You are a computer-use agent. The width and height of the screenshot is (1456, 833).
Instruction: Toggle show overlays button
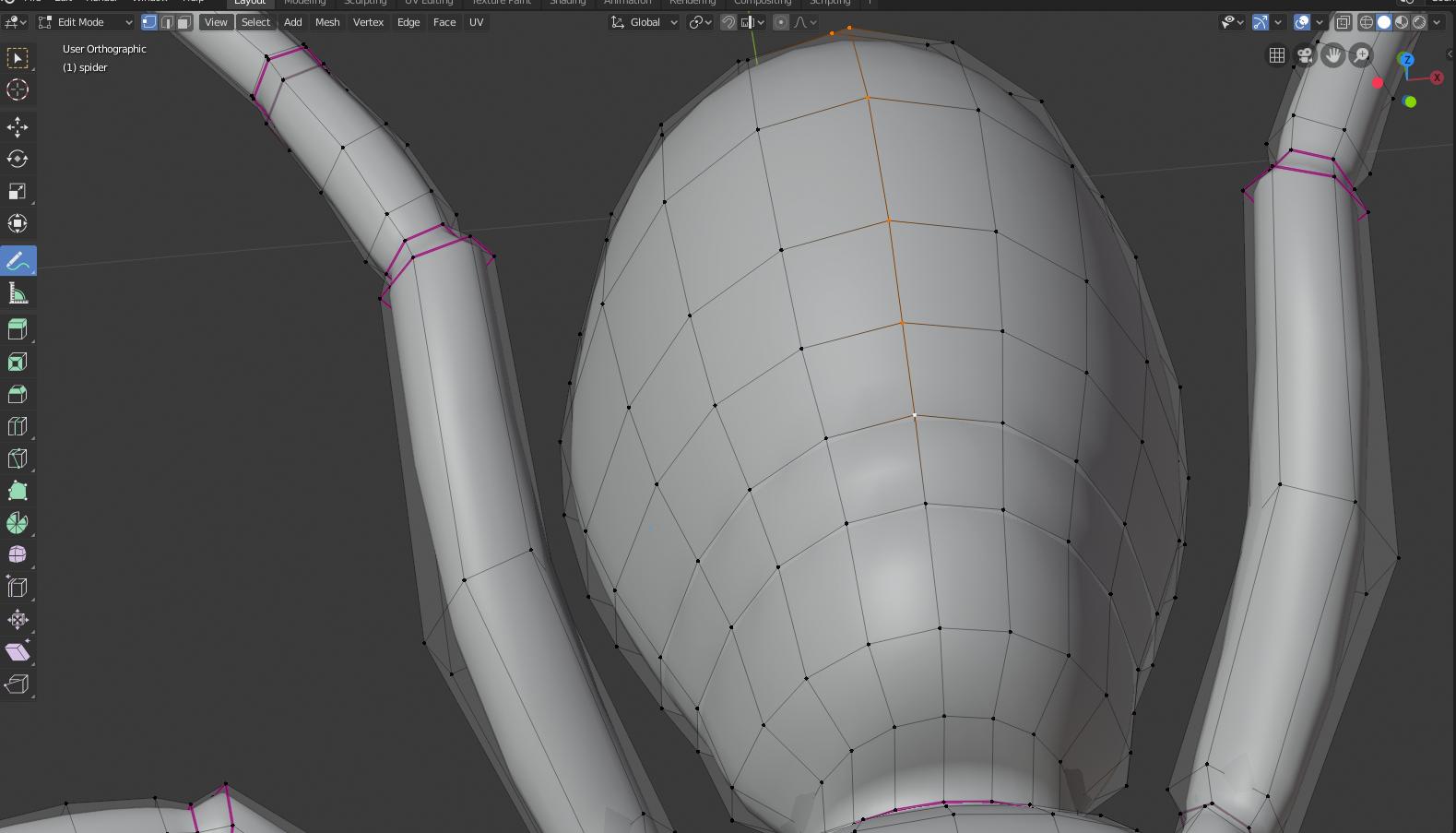point(1302,22)
